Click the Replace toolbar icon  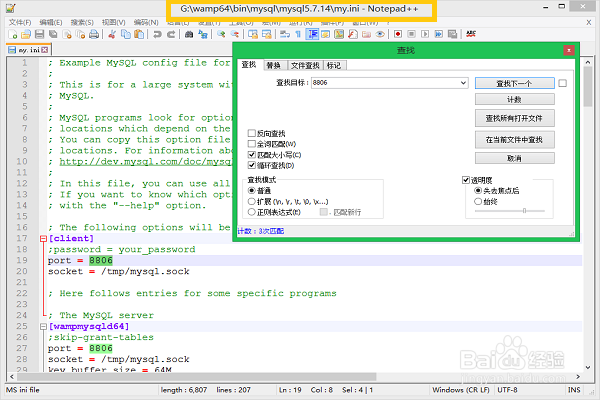pyautogui.click(x=203, y=34)
